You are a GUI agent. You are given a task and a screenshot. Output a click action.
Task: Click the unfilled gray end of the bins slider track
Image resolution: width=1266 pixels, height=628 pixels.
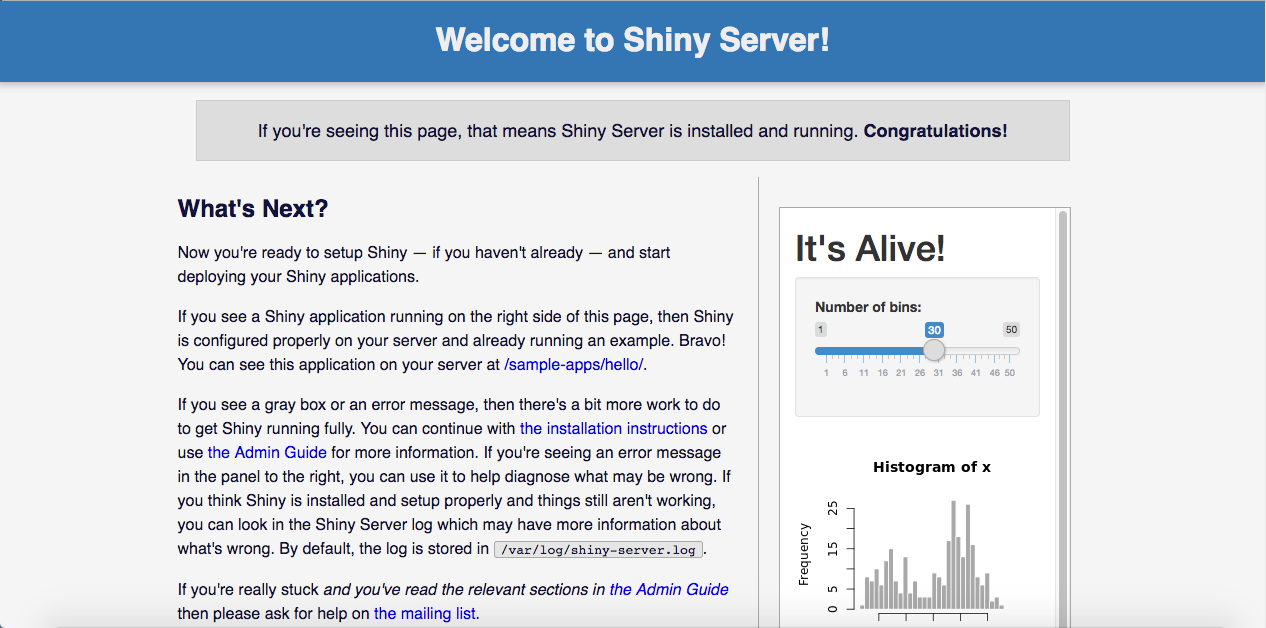tap(983, 351)
